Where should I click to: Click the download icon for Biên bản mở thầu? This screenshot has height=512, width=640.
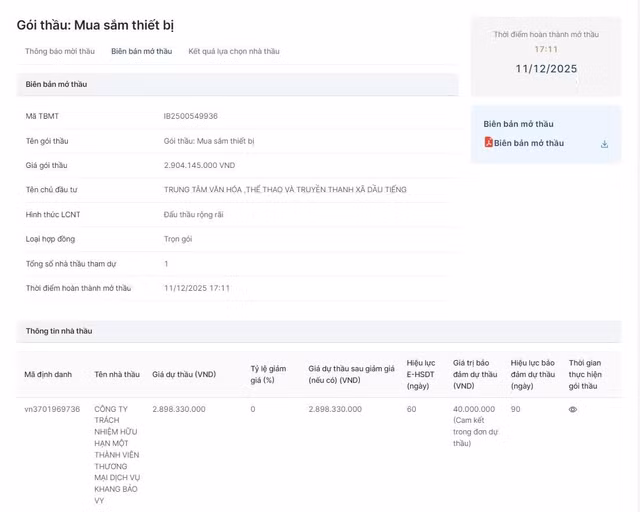coord(605,144)
